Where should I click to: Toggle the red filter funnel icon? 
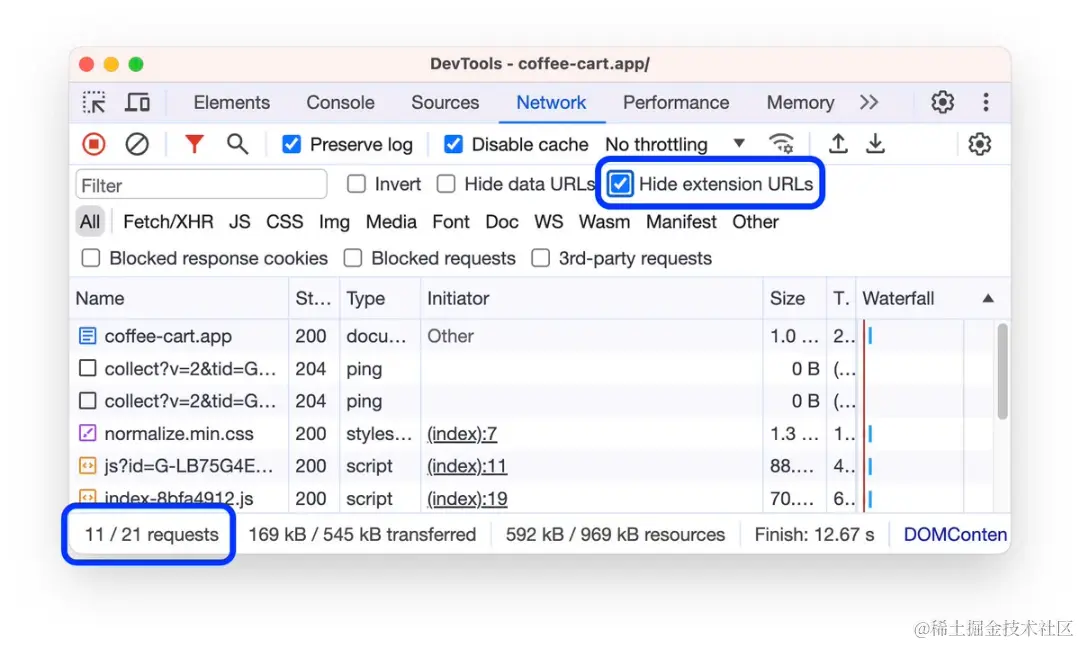pos(194,143)
